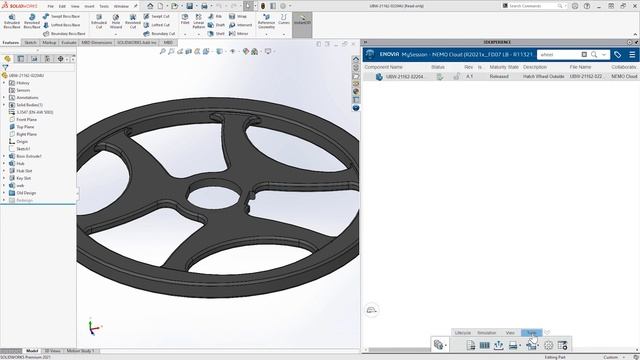This screenshot has width=640, height=360.
Task: Choose Lofted Cut command
Action: 156,25
